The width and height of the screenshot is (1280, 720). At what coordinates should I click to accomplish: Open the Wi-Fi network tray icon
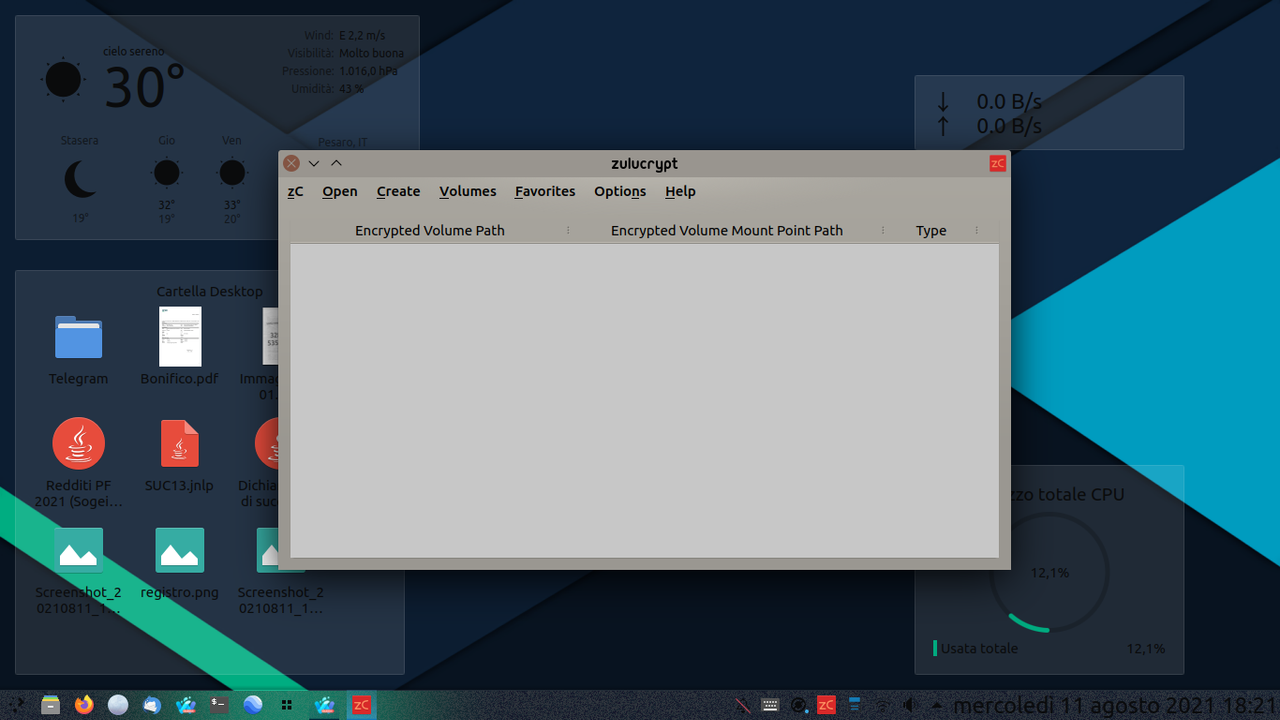click(x=882, y=705)
